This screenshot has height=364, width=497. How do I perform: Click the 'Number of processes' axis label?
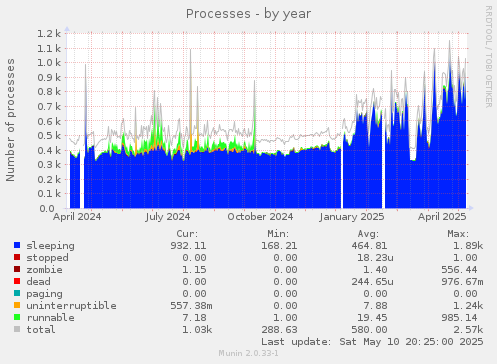[x=10, y=120]
